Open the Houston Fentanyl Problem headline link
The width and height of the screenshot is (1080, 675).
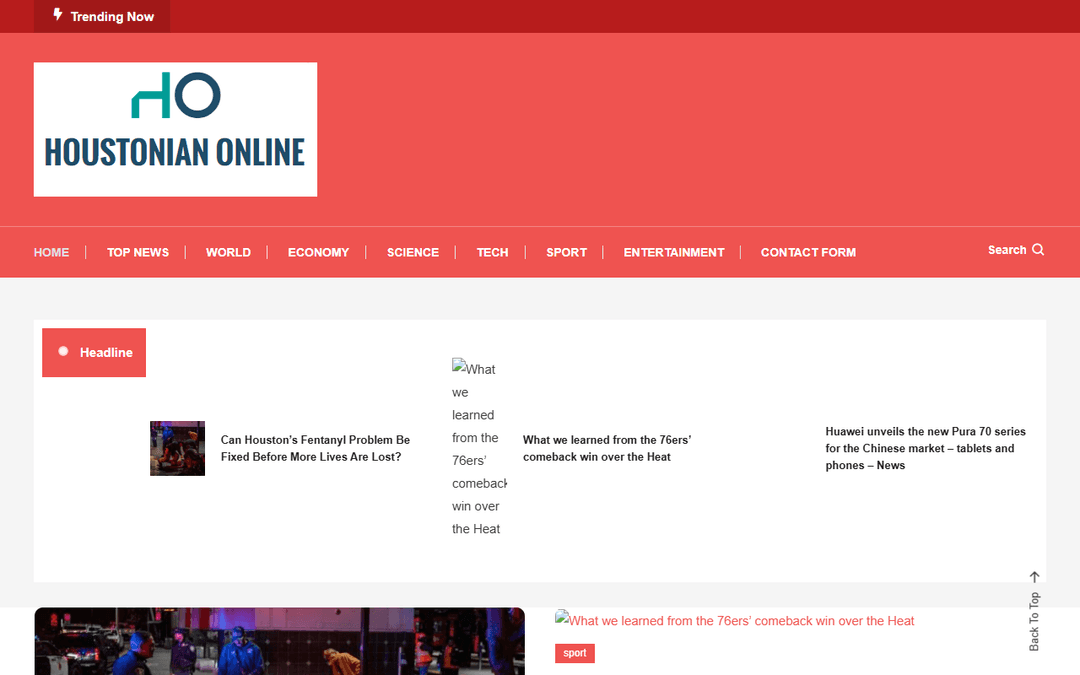[x=315, y=448]
